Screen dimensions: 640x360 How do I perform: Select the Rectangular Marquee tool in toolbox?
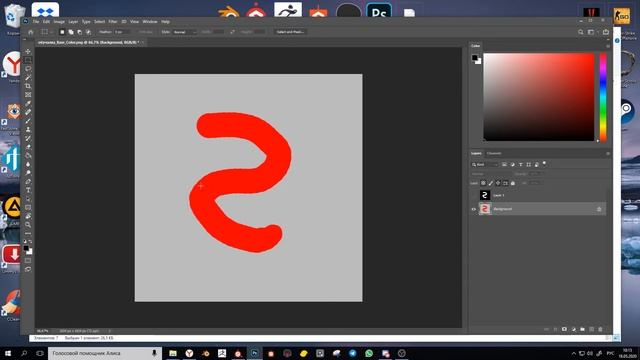point(28,60)
